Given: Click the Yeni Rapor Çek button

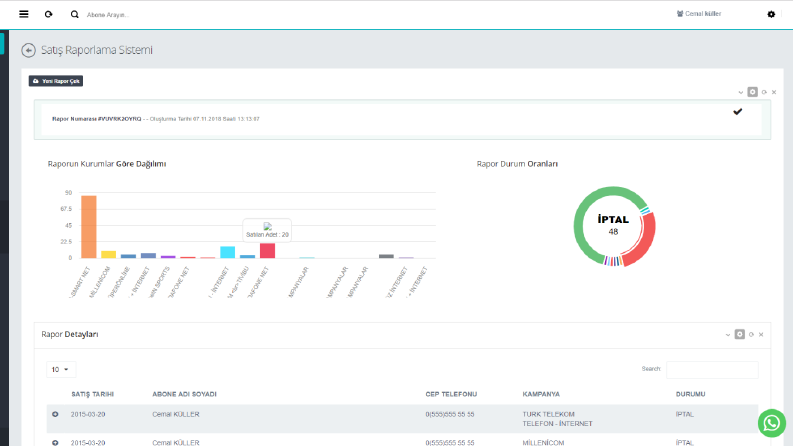Looking at the screenshot, I should click(56, 81).
